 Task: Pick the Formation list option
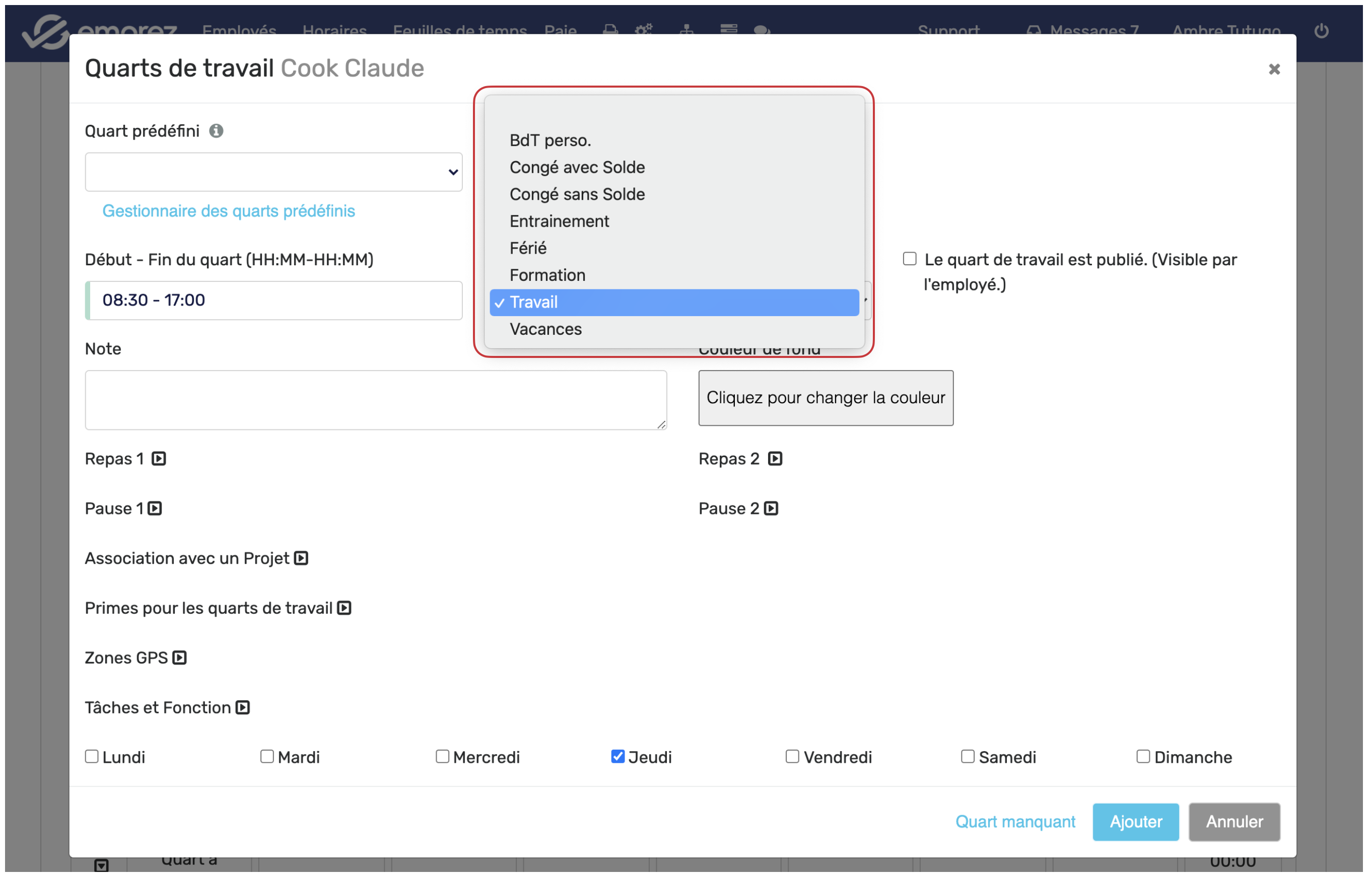tap(548, 276)
